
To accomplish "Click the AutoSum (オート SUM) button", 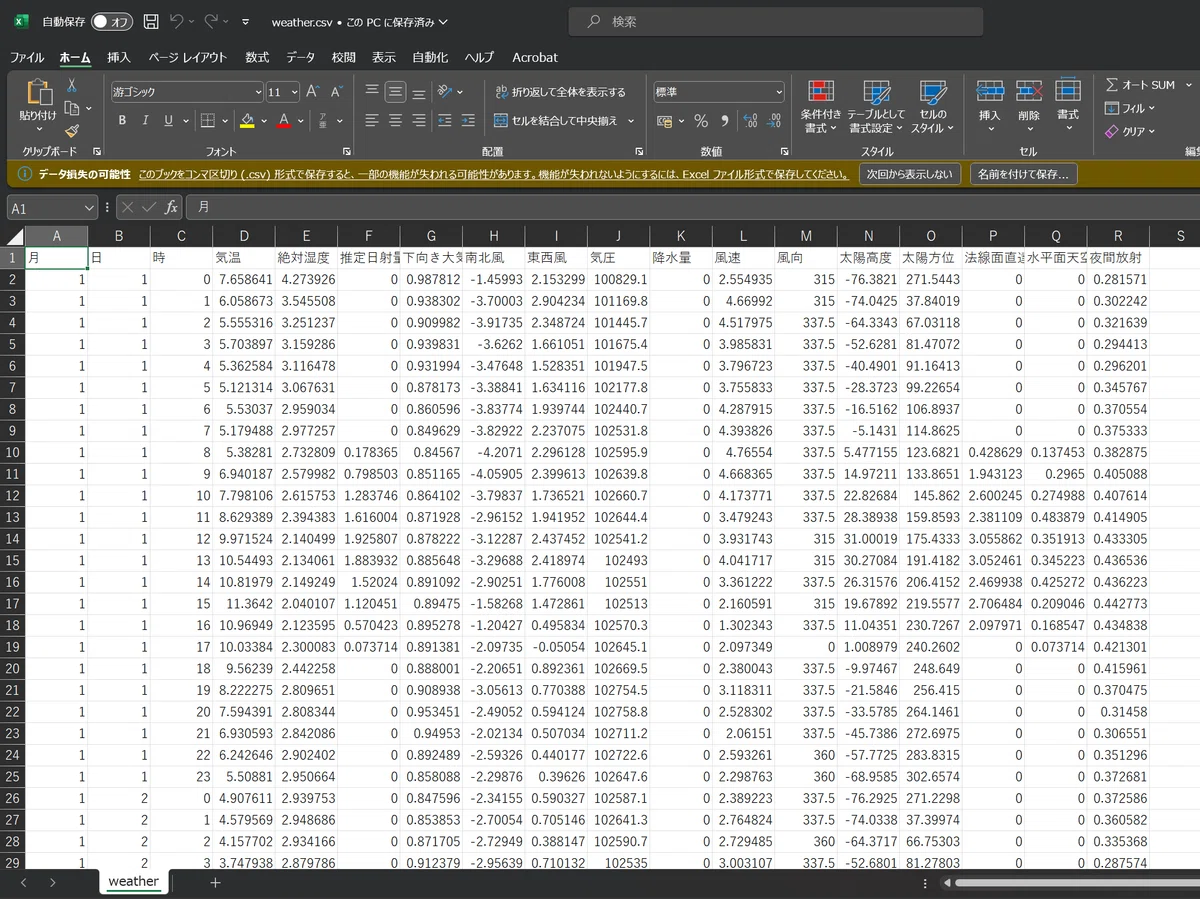I will [x=1141, y=85].
